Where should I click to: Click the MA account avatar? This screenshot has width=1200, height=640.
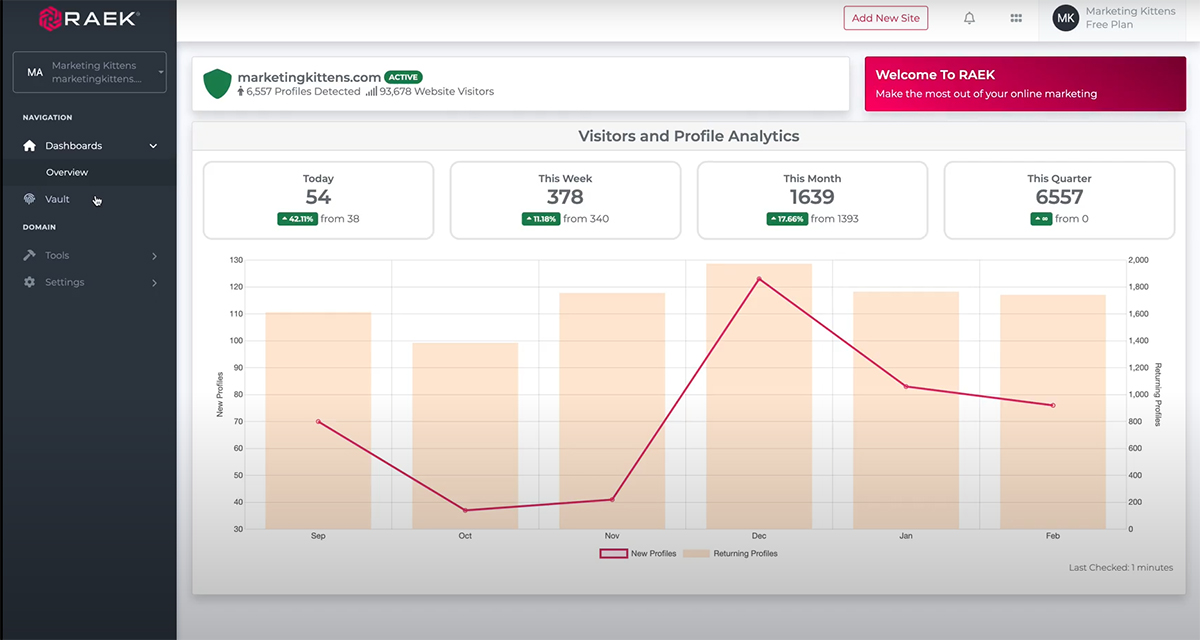35,73
